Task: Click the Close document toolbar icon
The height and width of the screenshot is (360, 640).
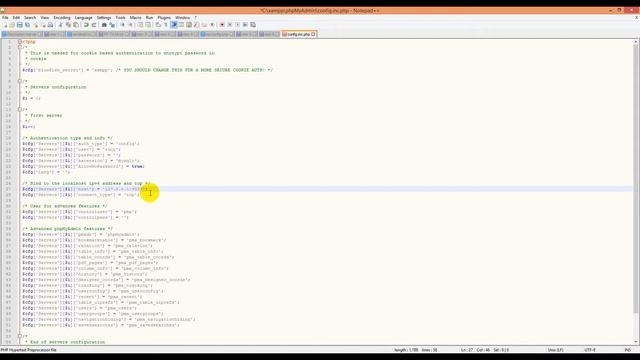Action: coord(36,25)
